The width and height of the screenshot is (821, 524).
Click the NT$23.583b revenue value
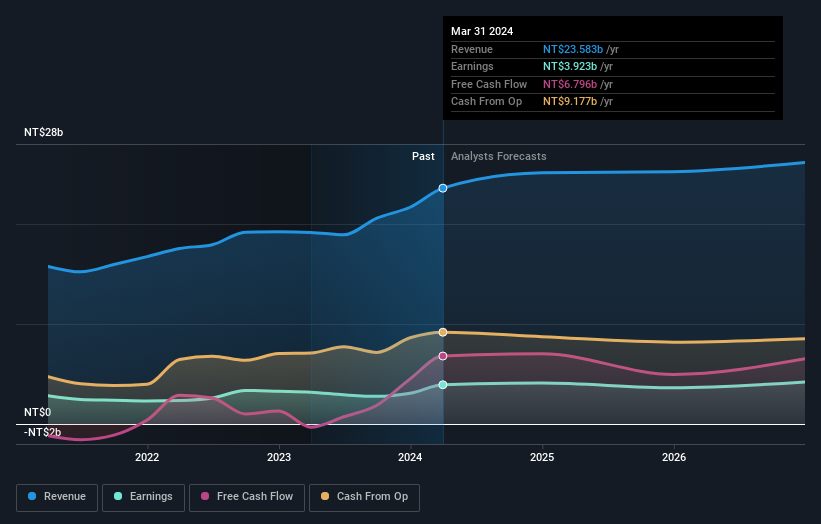573,49
